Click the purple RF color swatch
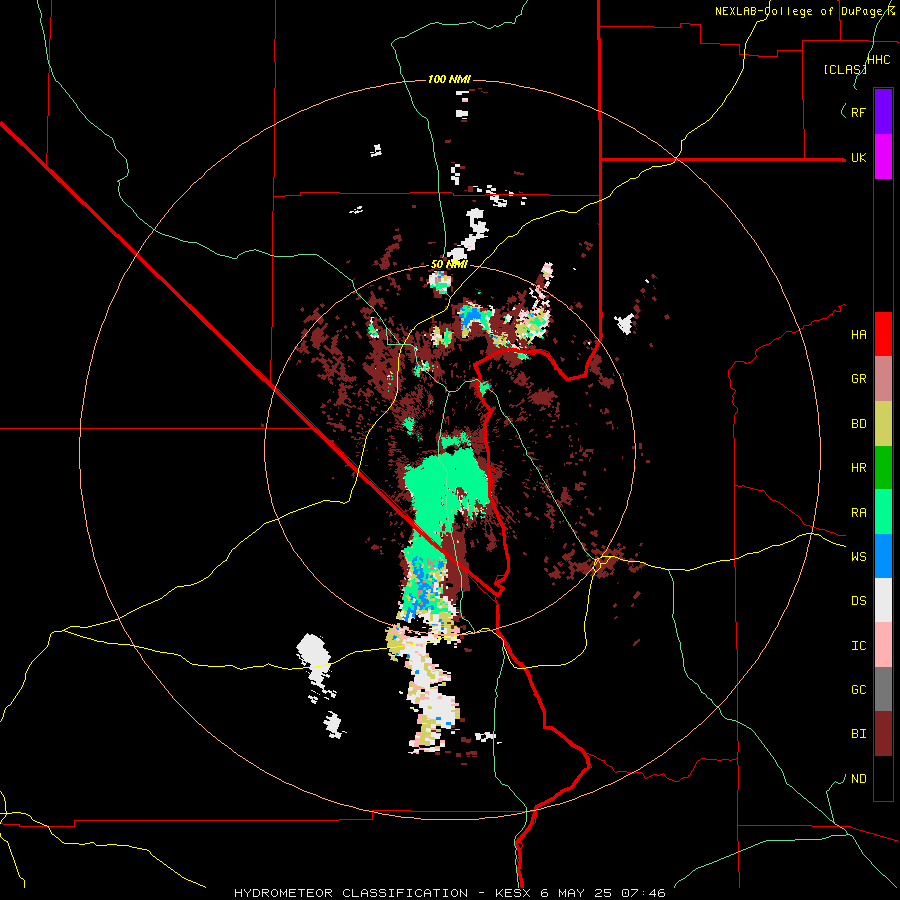 [883, 112]
